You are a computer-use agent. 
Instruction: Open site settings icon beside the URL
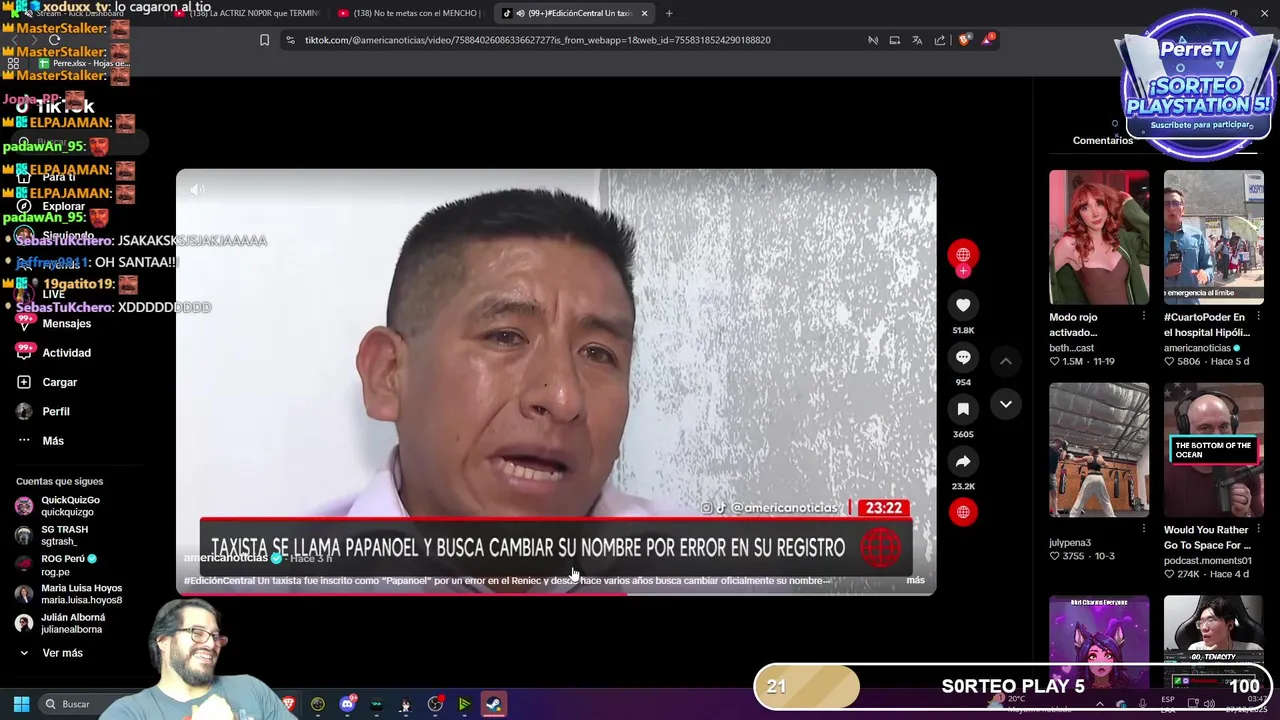click(290, 40)
